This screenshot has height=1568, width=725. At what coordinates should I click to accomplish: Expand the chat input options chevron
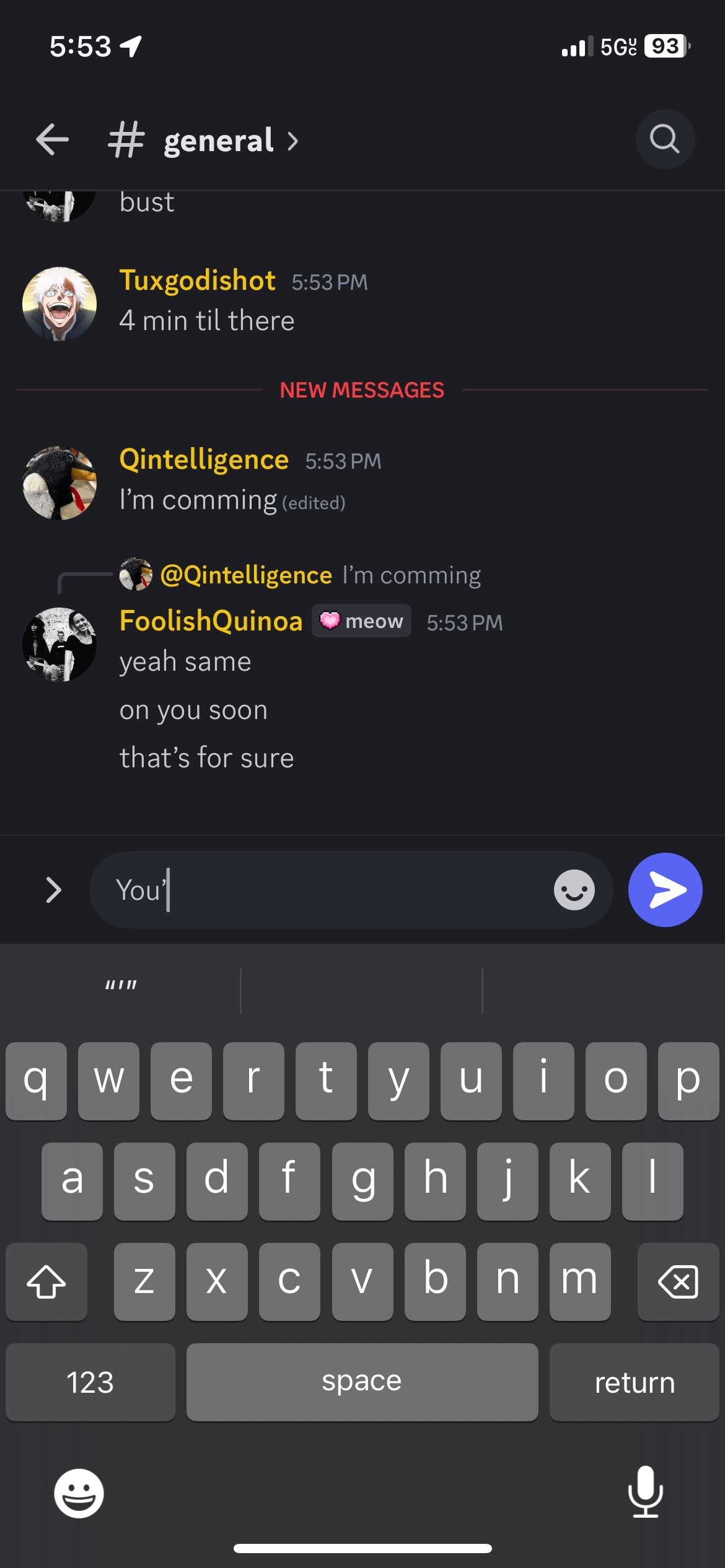click(x=54, y=890)
